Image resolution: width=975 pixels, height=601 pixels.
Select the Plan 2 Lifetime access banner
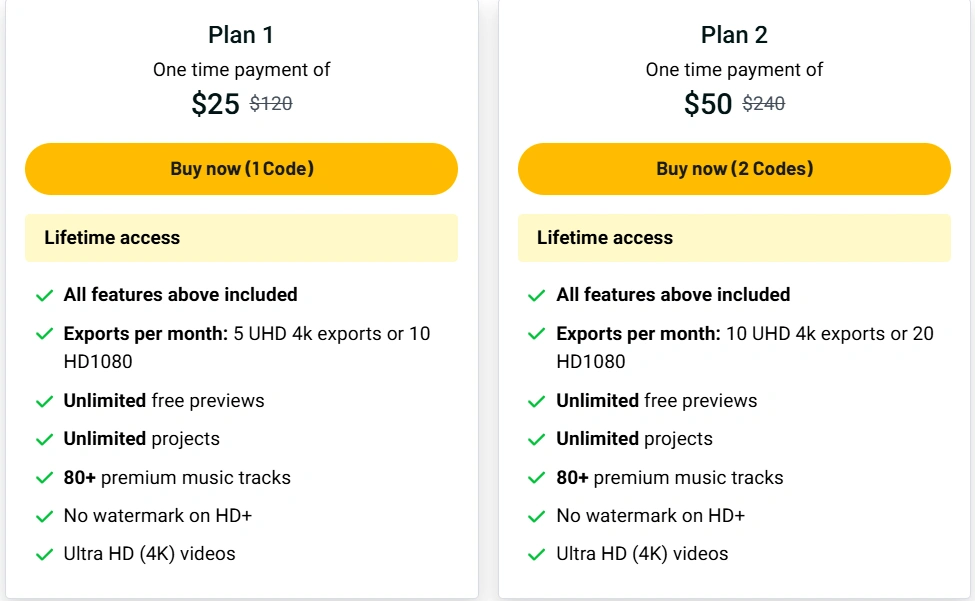tap(734, 238)
